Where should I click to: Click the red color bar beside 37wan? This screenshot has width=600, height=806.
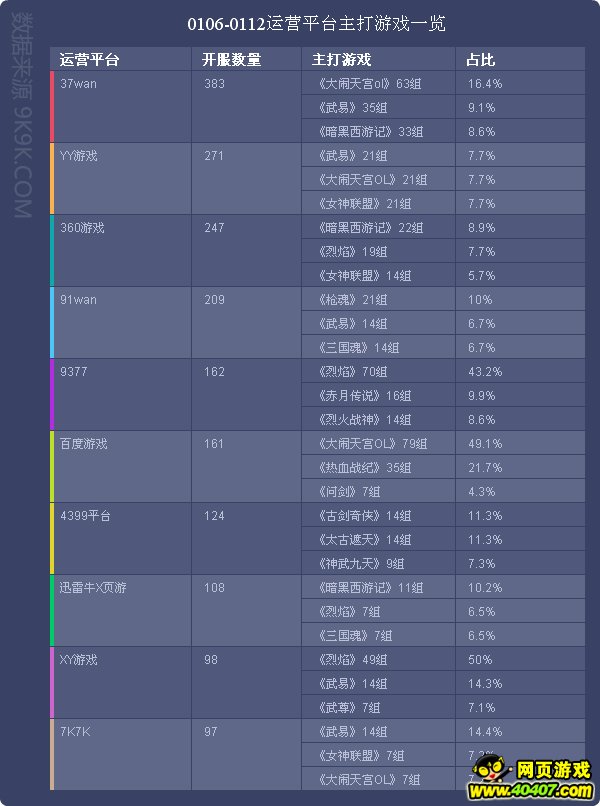click(x=52, y=106)
